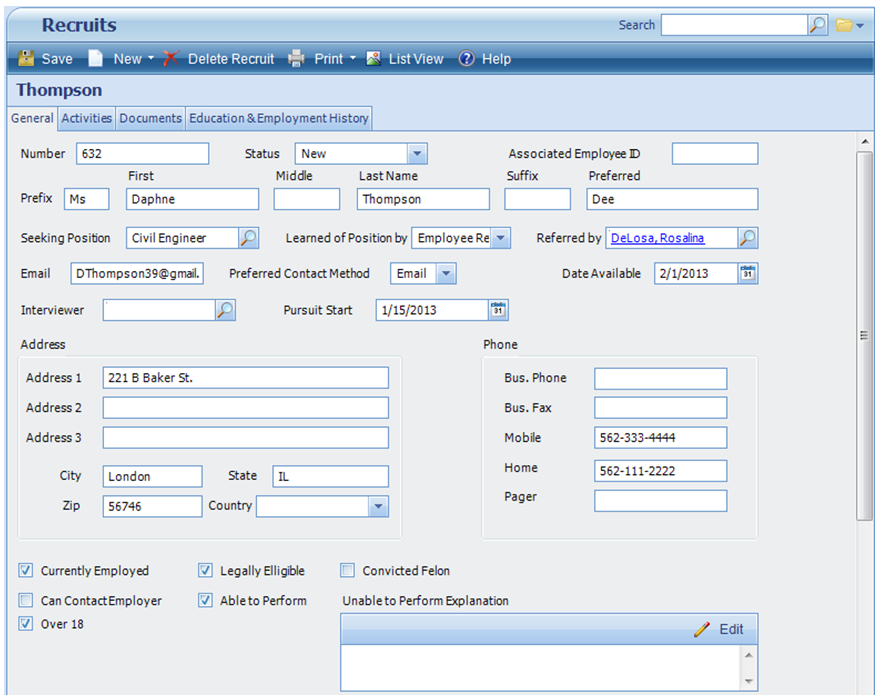Click the Save icon on the toolbar
882x700 pixels.
point(26,58)
